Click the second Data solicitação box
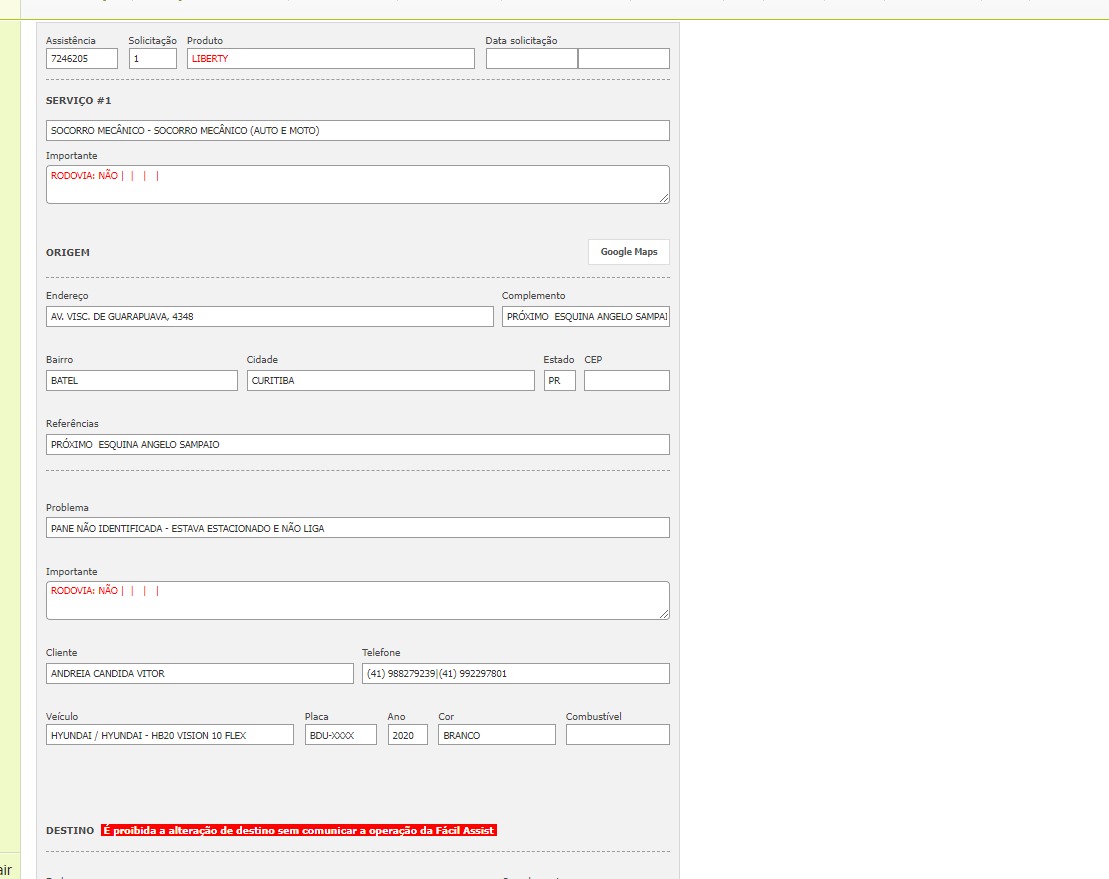 [623, 59]
